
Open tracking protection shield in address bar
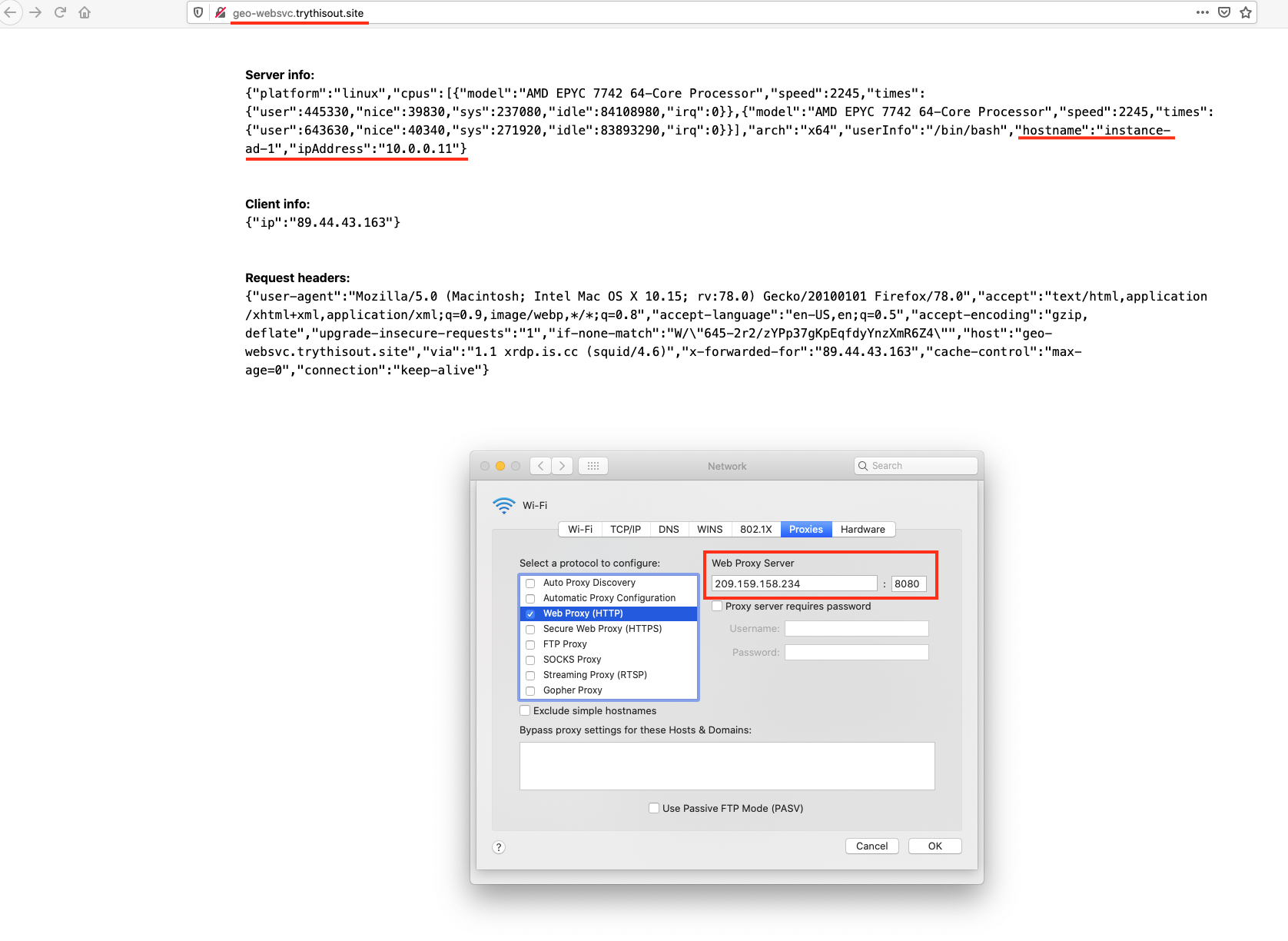198,12
